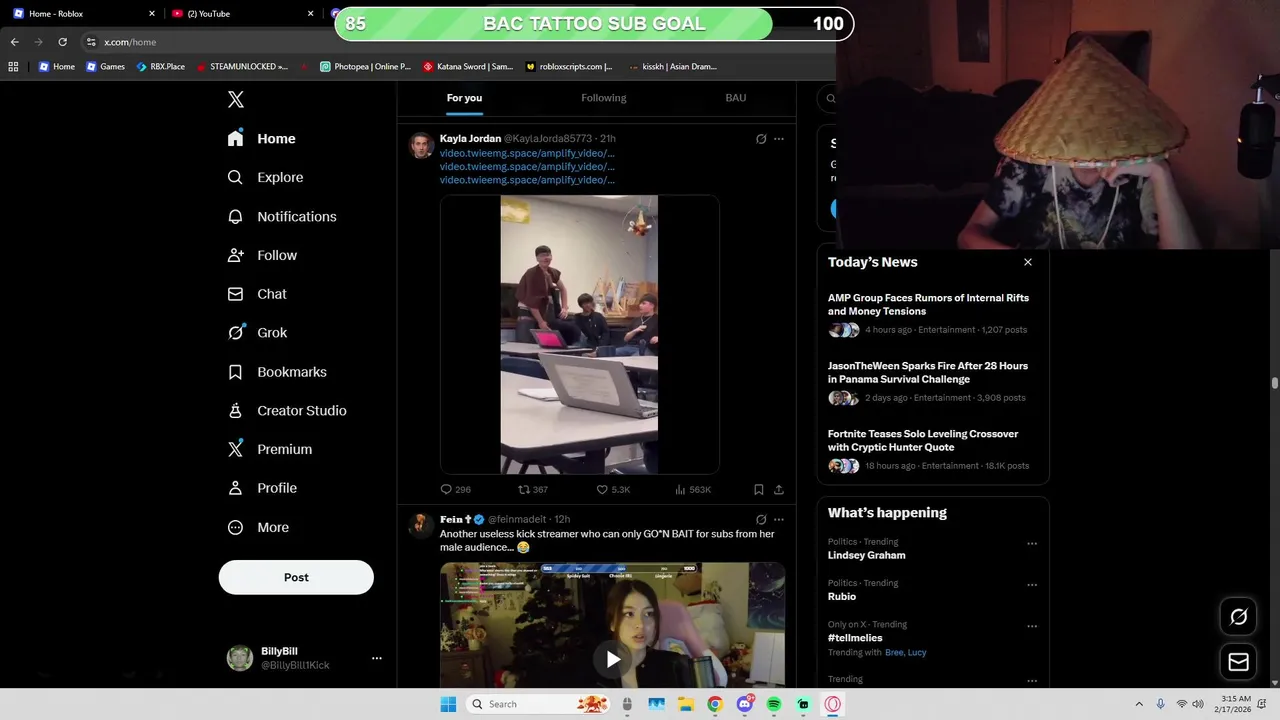Open more options for the Rubio trend
The image size is (1280, 720).
click(x=1032, y=585)
